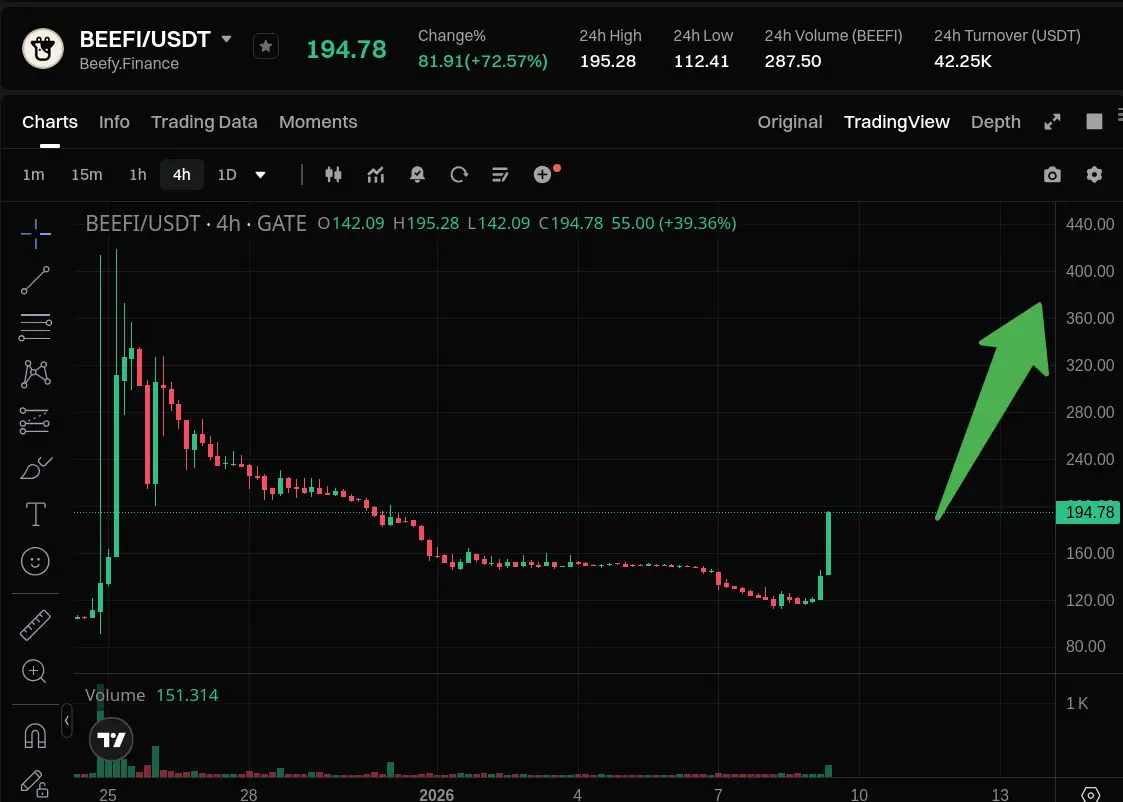The image size is (1123, 802).
Task: Switch to the Charts tab
Action: [49, 122]
